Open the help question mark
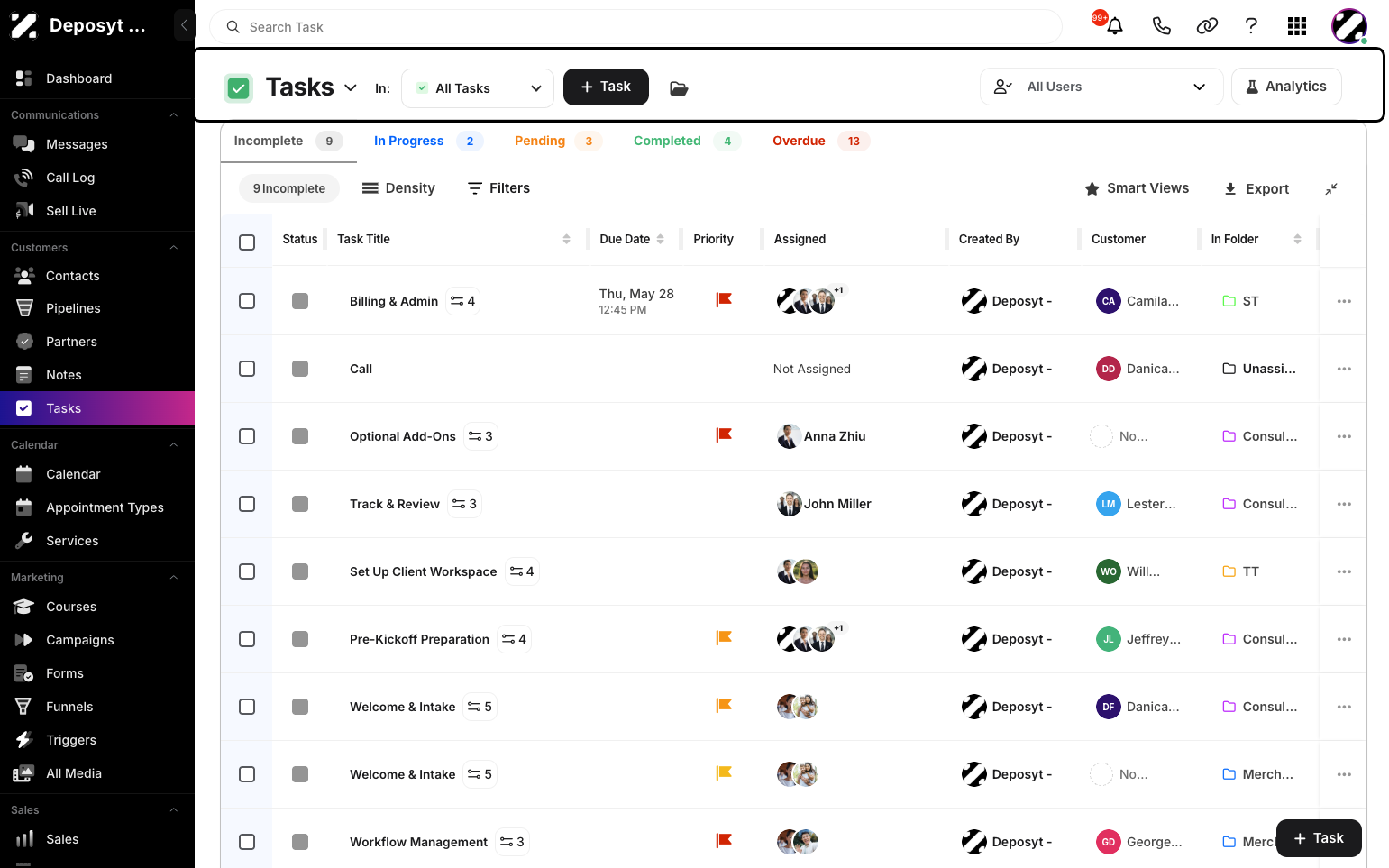The width and height of the screenshot is (1389, 868). tap(1251, 26)
